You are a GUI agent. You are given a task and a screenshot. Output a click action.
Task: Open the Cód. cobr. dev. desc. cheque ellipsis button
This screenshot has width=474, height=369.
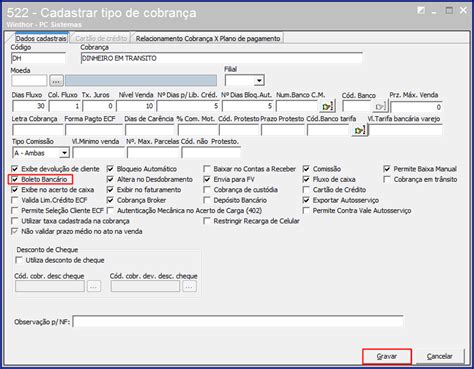click(189, 286)
